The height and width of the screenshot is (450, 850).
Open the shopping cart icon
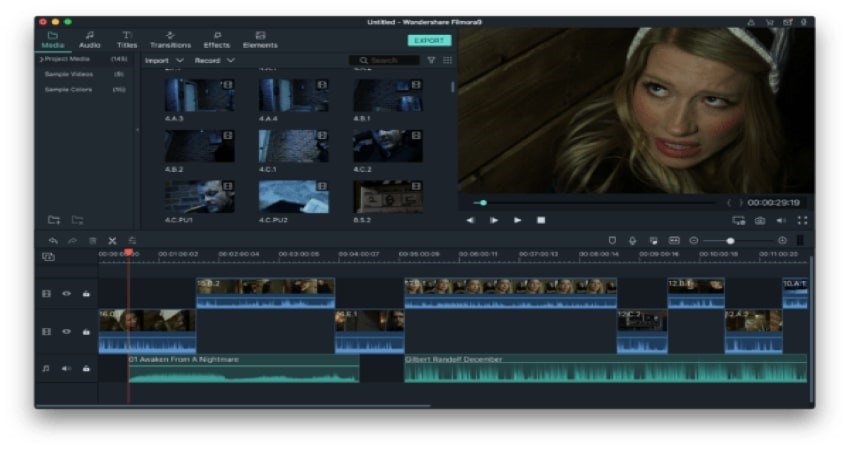769,22
